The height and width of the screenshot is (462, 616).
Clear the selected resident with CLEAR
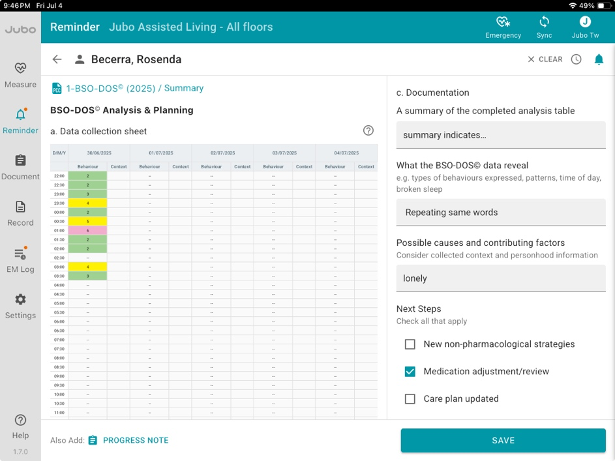tap(545, 59)
